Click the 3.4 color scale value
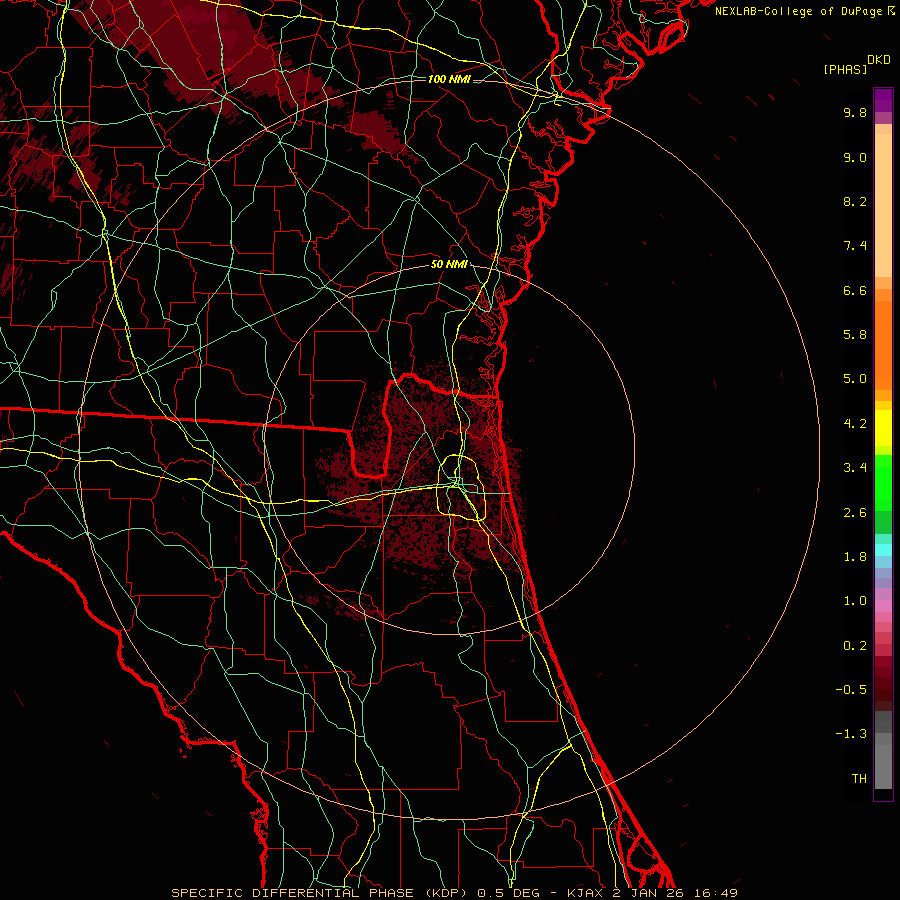The width and height of the screenshot is (900, 900). point(855,468)
